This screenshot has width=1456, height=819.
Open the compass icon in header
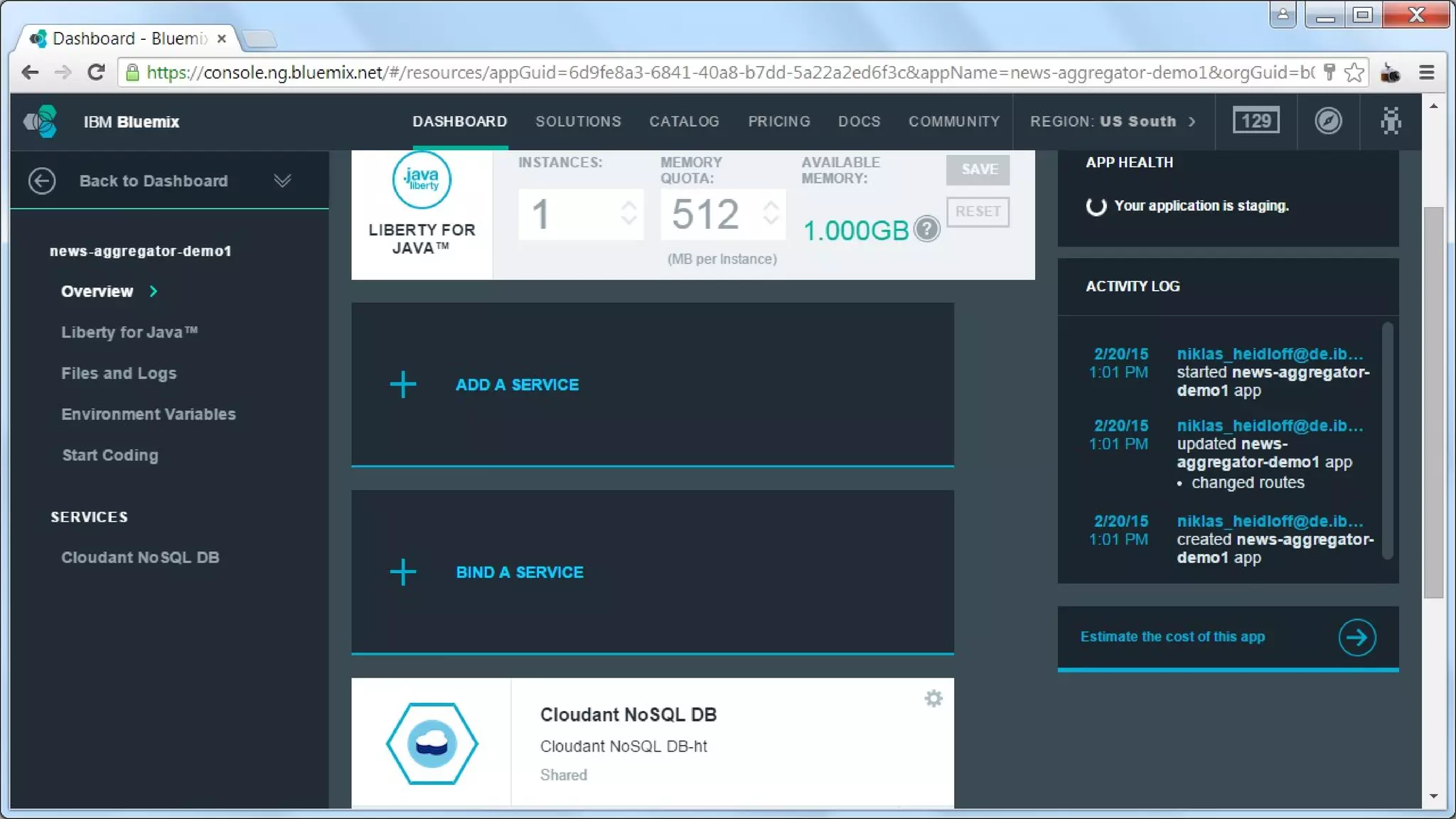click(x=1327, y=121)
